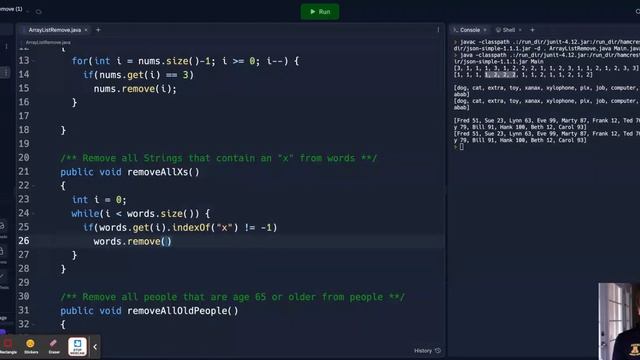Click the project title ending in 'move (1)'
Image resolution: width=640 pixels, height=360 pixels.
click(11, 9)
